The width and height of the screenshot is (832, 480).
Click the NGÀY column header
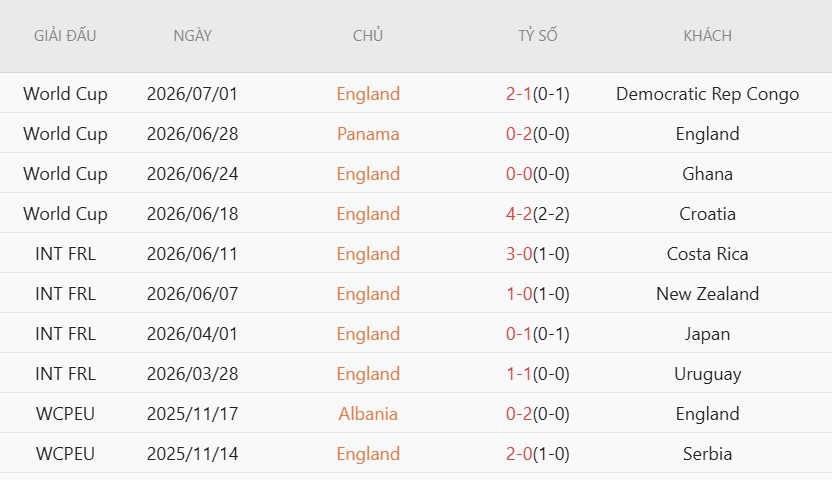[x=192, y=36]
